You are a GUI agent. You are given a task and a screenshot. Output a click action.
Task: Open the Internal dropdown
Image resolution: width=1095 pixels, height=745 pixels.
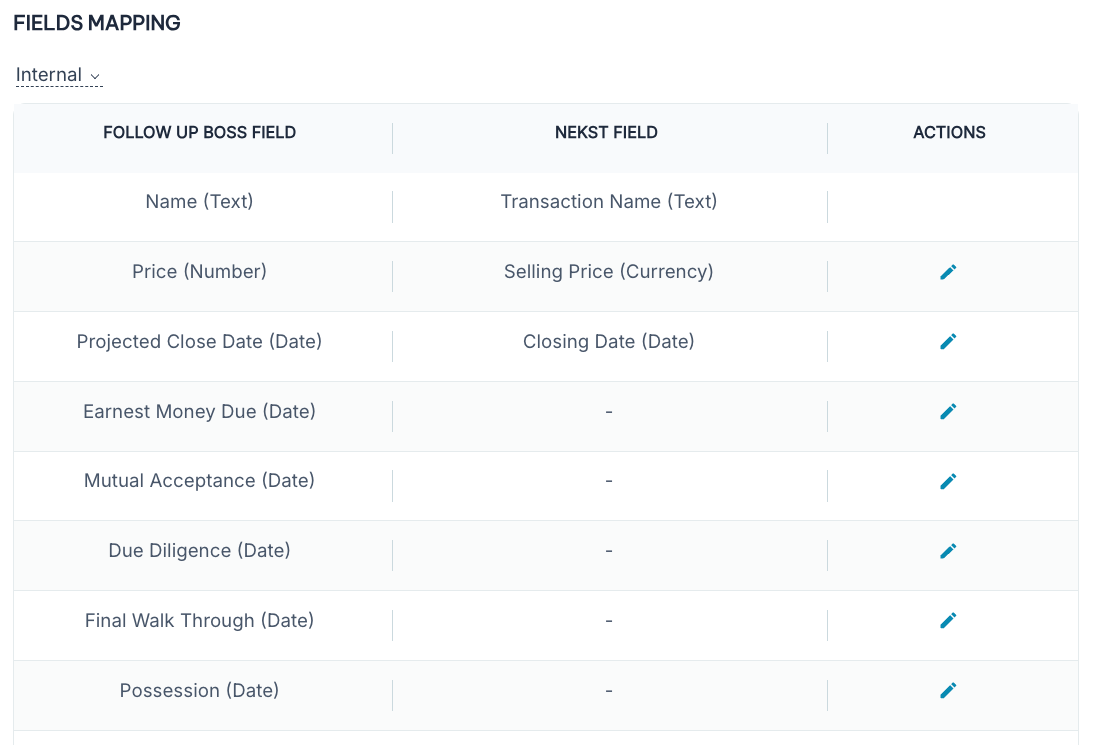click(59, 75)
